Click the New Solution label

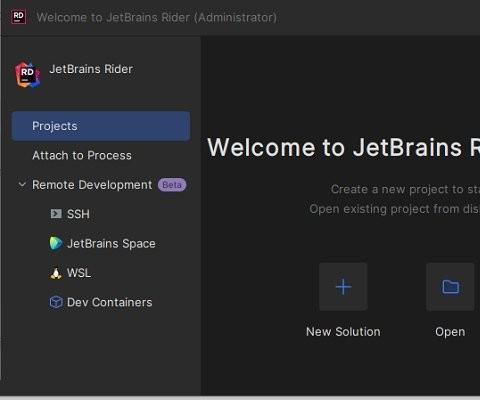[x=343, y=332]
